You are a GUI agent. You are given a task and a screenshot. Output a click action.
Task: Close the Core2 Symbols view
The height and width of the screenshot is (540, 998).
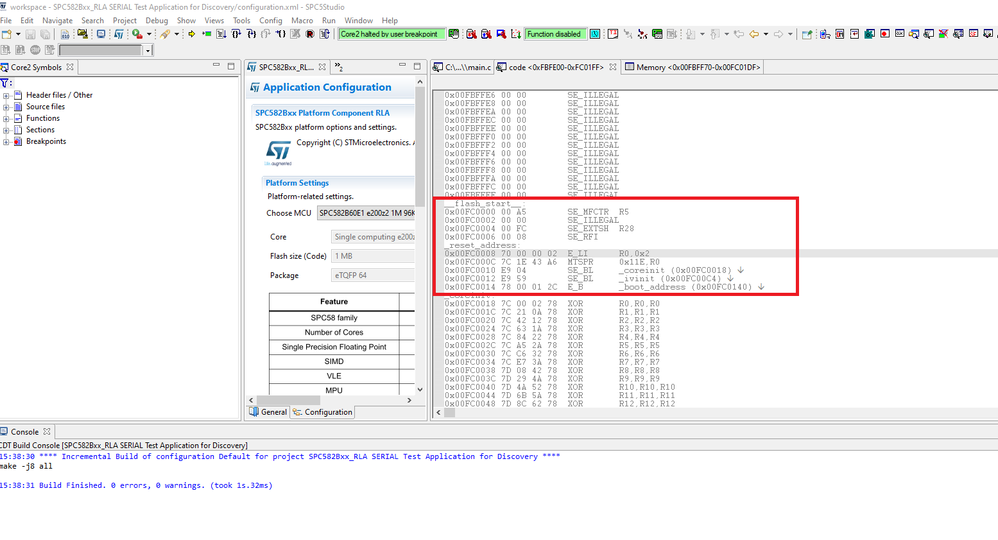(x=70, y=67)
